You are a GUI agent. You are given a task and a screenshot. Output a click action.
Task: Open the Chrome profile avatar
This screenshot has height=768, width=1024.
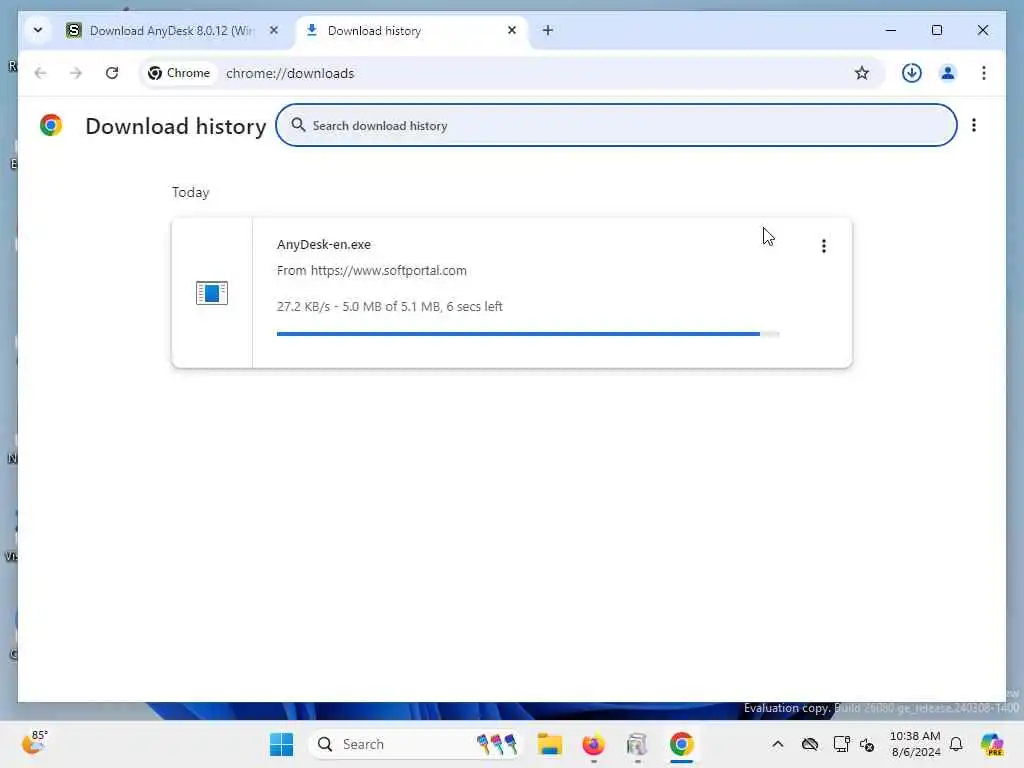[x=948, y=73]
